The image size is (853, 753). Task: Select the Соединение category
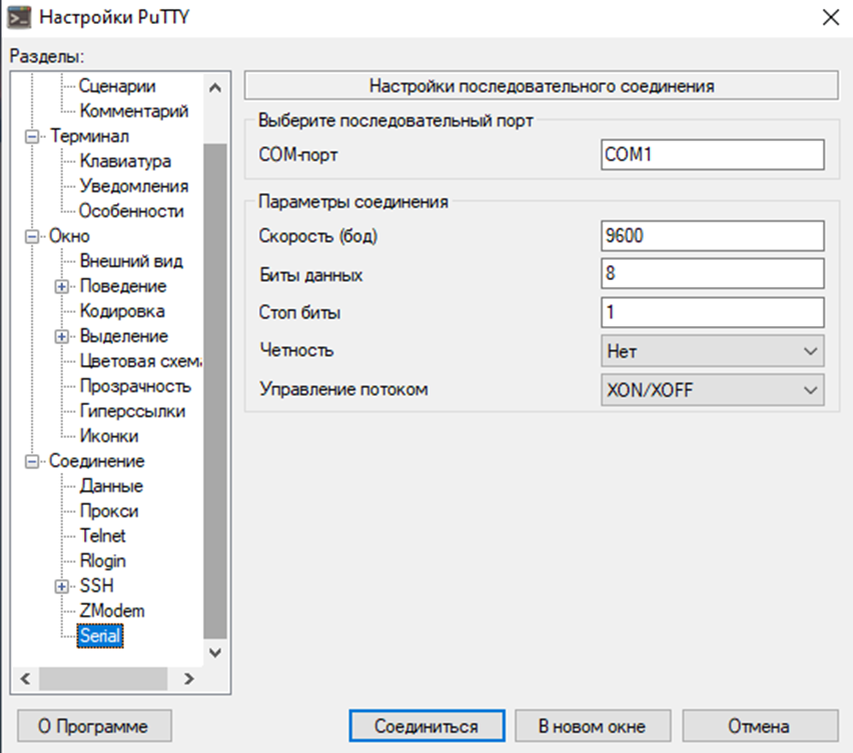97,461
